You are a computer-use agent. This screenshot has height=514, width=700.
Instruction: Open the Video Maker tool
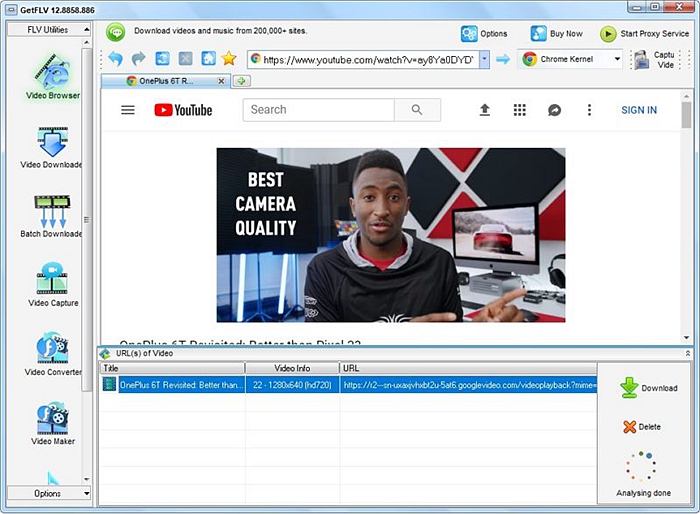(x=51, y=423)
